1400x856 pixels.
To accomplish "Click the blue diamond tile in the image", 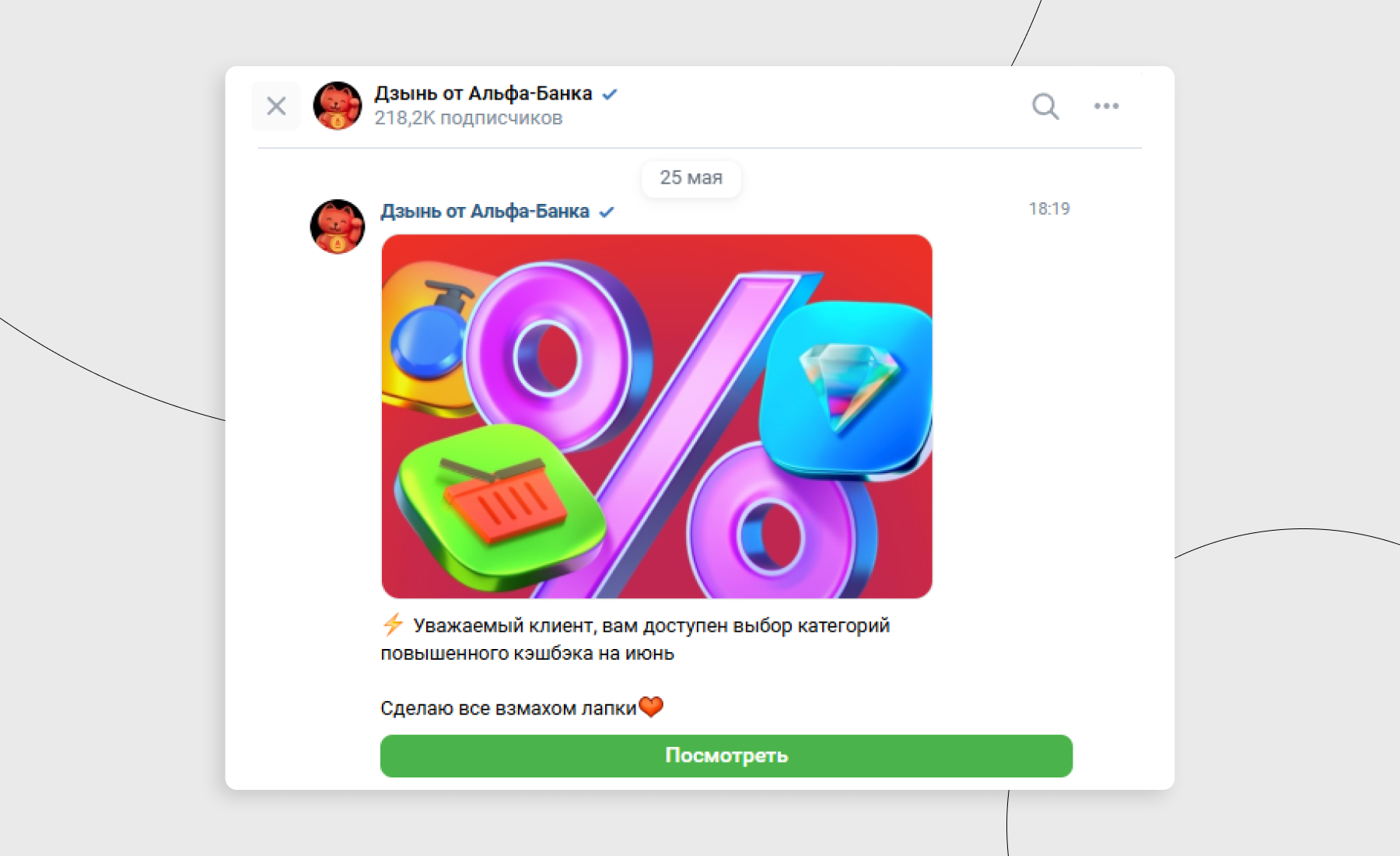I will pyautogui.click(x=848, y=388).
